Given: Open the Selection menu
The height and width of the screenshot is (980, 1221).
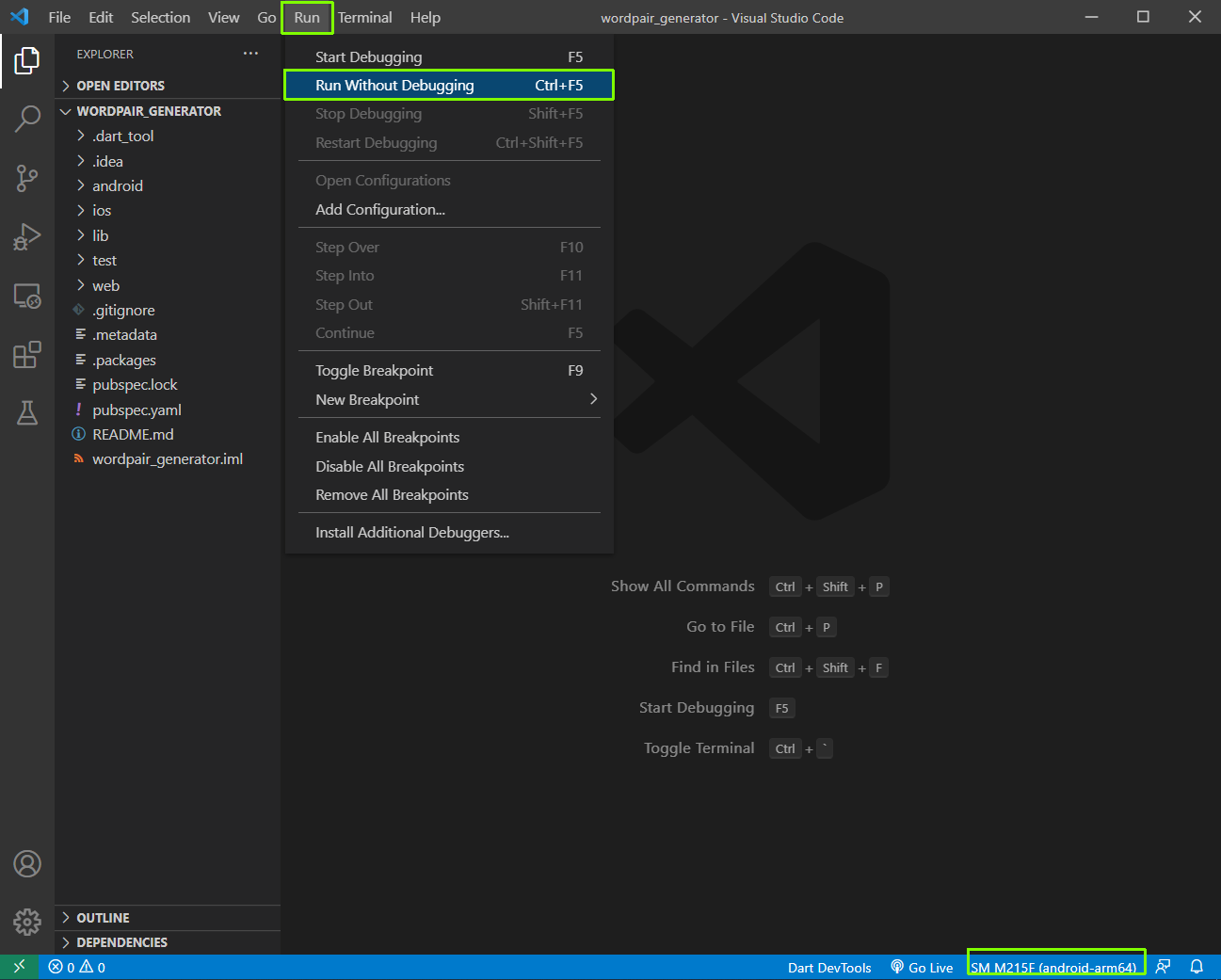Looking at the screenshot, I should click(x=160, y=17).
